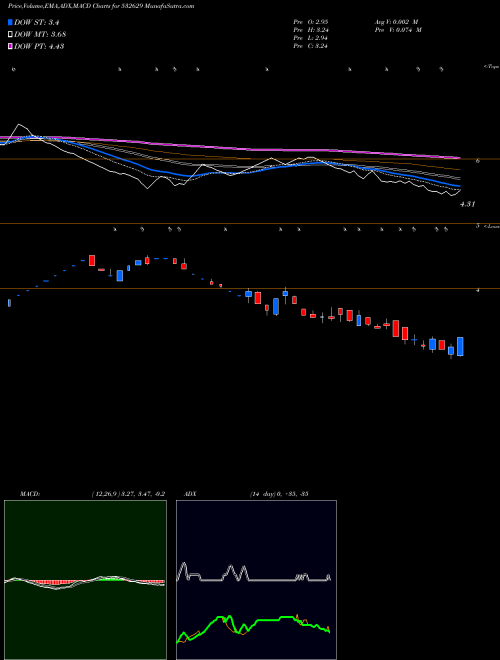Open the ADX indicator chart panel
Screen dimensions: 500x660
[257, 580]
